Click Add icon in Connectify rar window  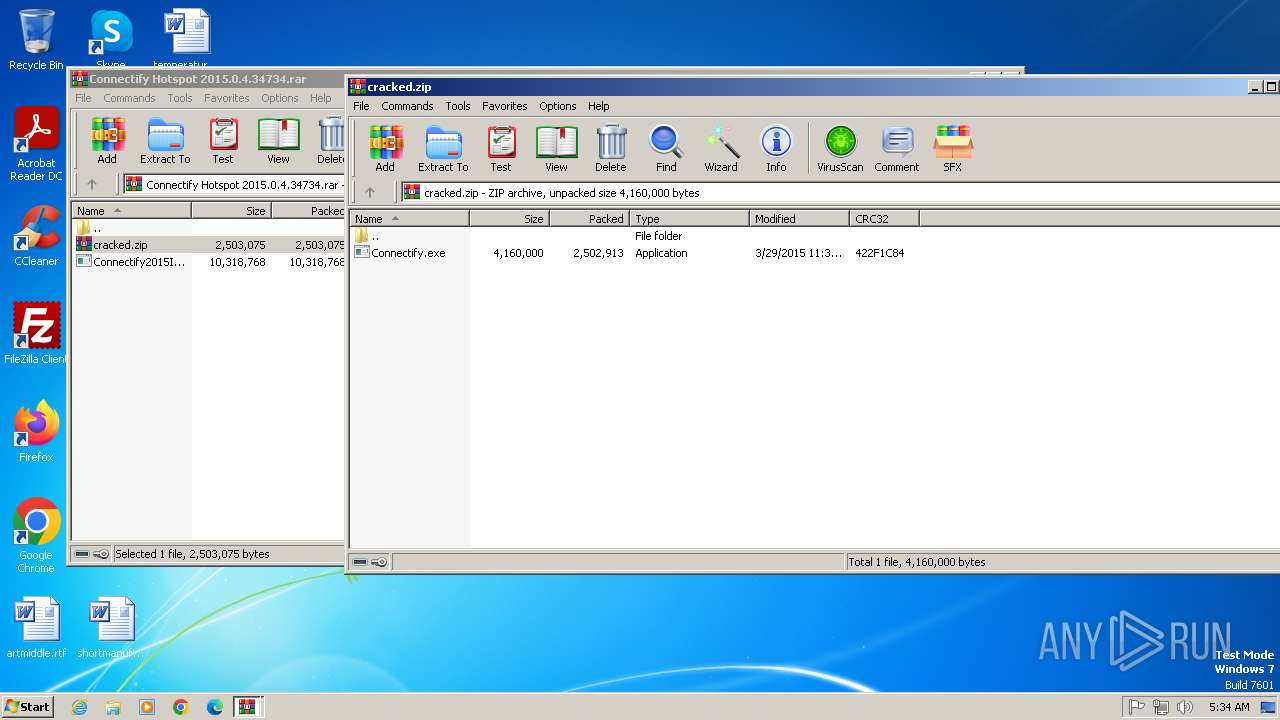(x=107, y=141)
